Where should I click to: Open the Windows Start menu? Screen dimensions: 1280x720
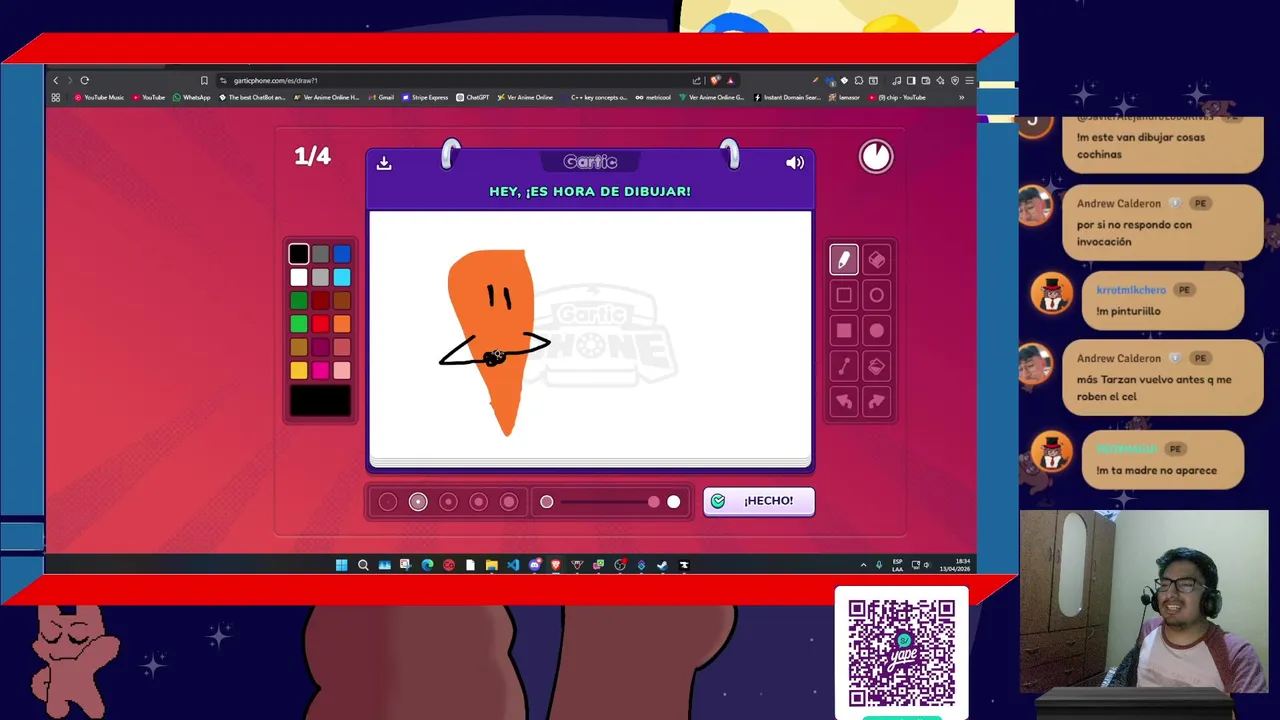coord(341,565)
